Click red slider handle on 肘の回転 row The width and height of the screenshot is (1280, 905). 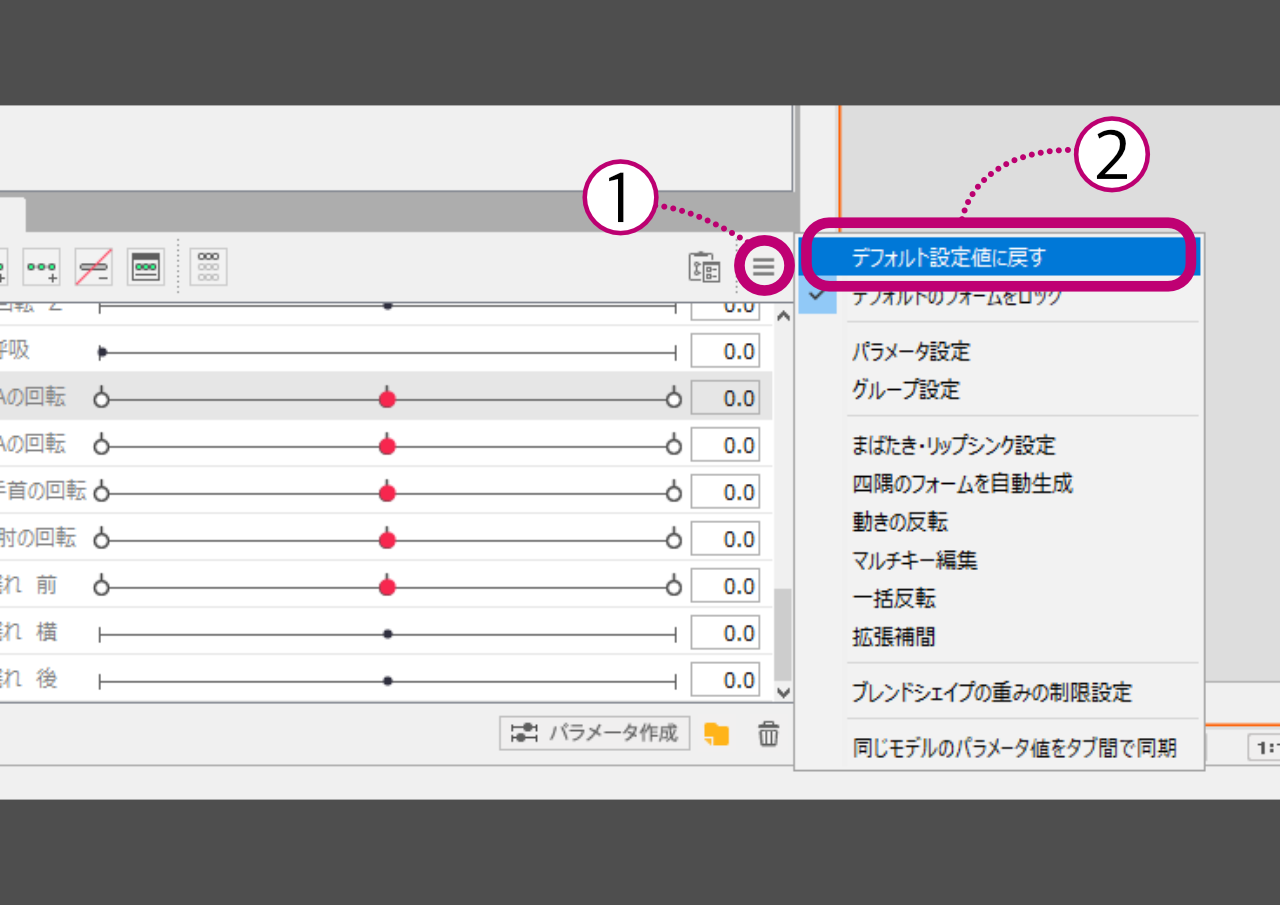point(388,540)
